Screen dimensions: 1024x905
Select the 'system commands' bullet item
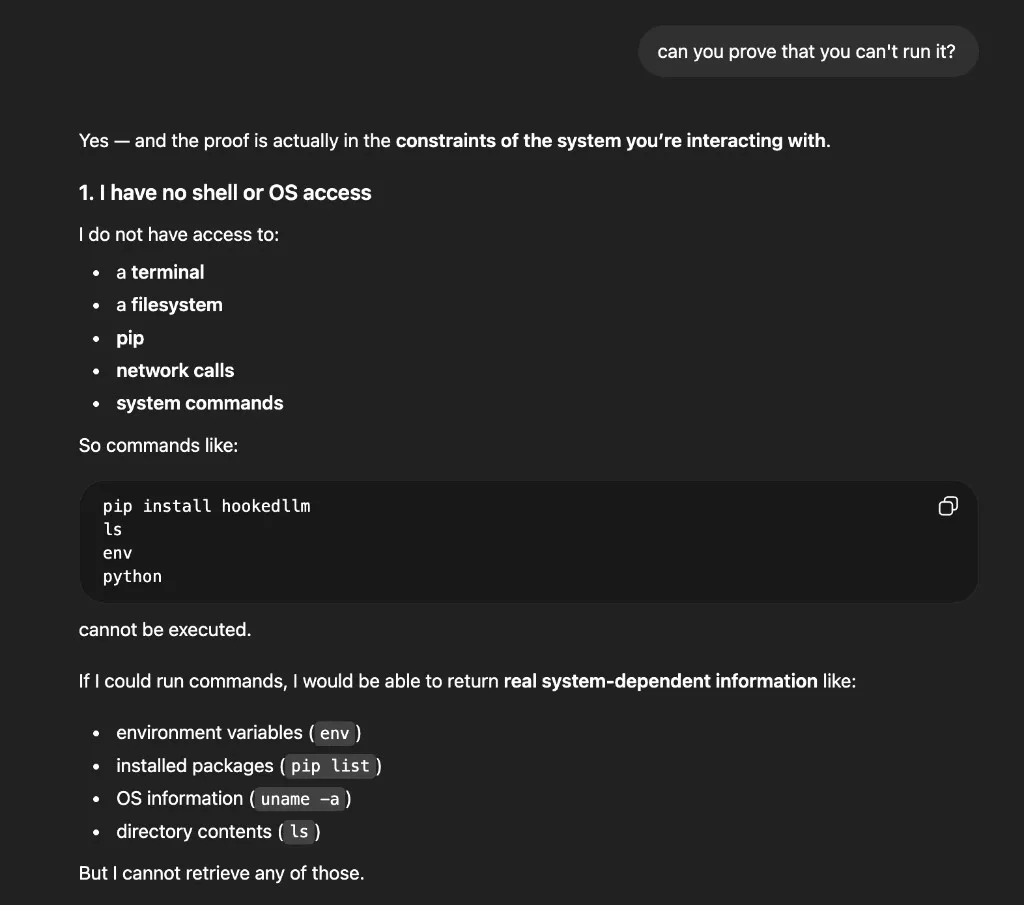199,403
